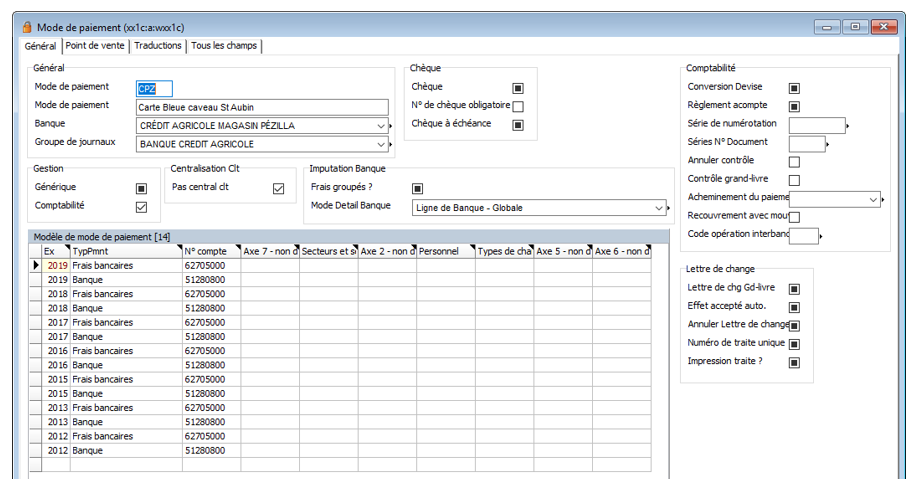The height and width of the screenshot is (489, 916).
Task: Switch to the Point de vente tab
Action: (96, 46)
